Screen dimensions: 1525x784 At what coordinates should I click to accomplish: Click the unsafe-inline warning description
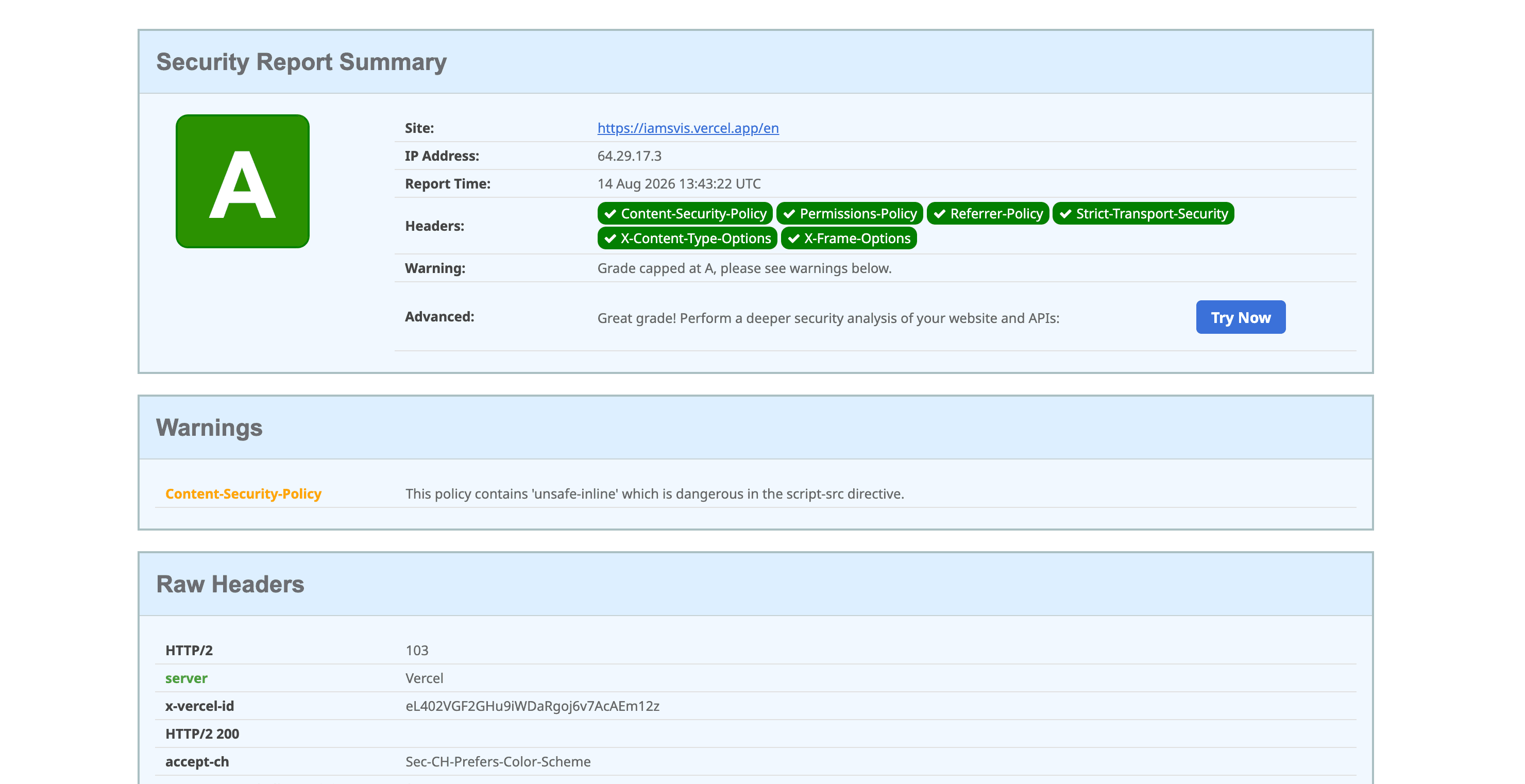click(655, 493)
